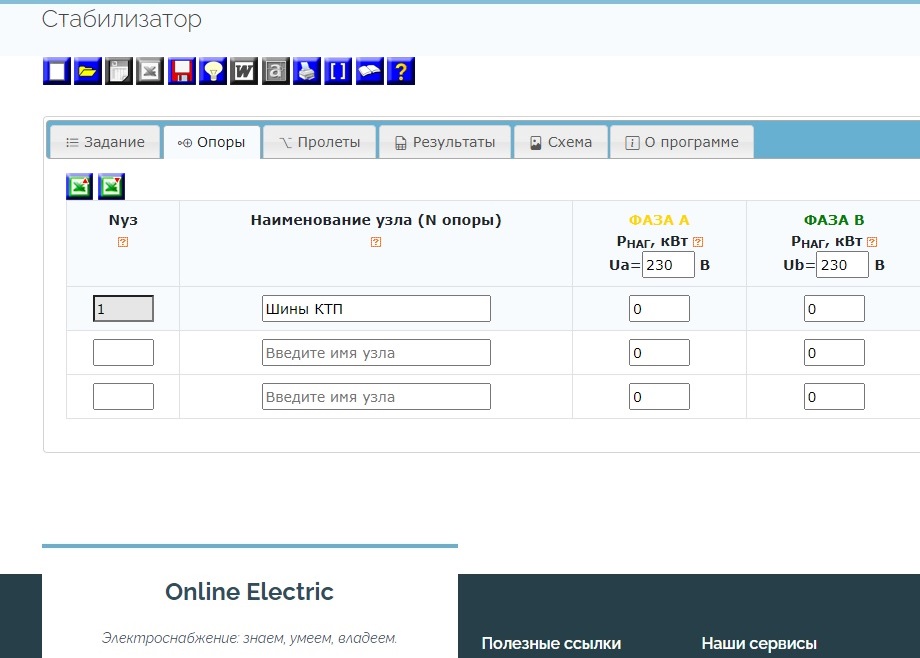Click the 'Online Electric' footer heading
This screenshot has height=658, width=920.
pyautogui.click(x=249, y=592)
